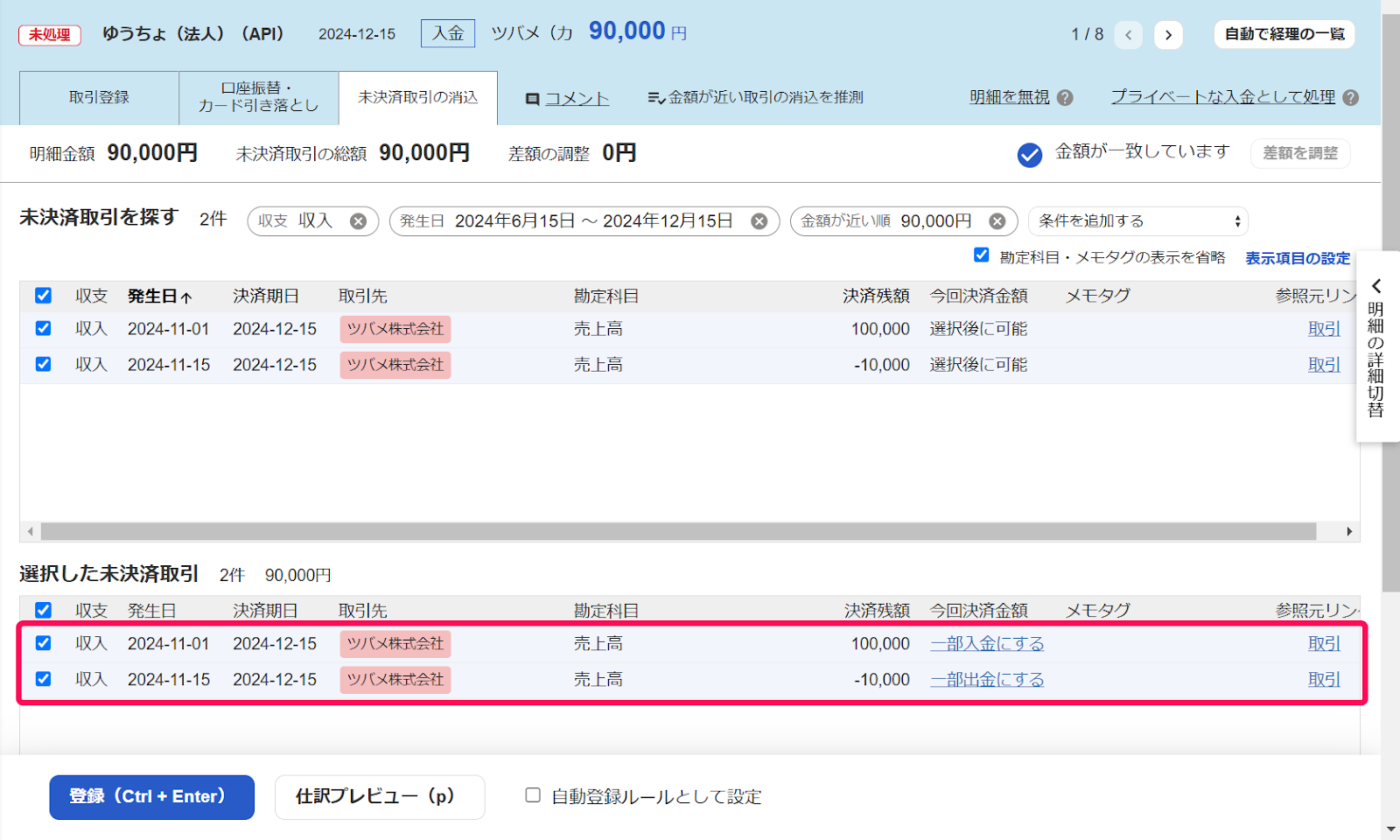The image size is (1400, 840).
Task: Open 取引 link for selected -10,000 row
Action: [1324, 680]
